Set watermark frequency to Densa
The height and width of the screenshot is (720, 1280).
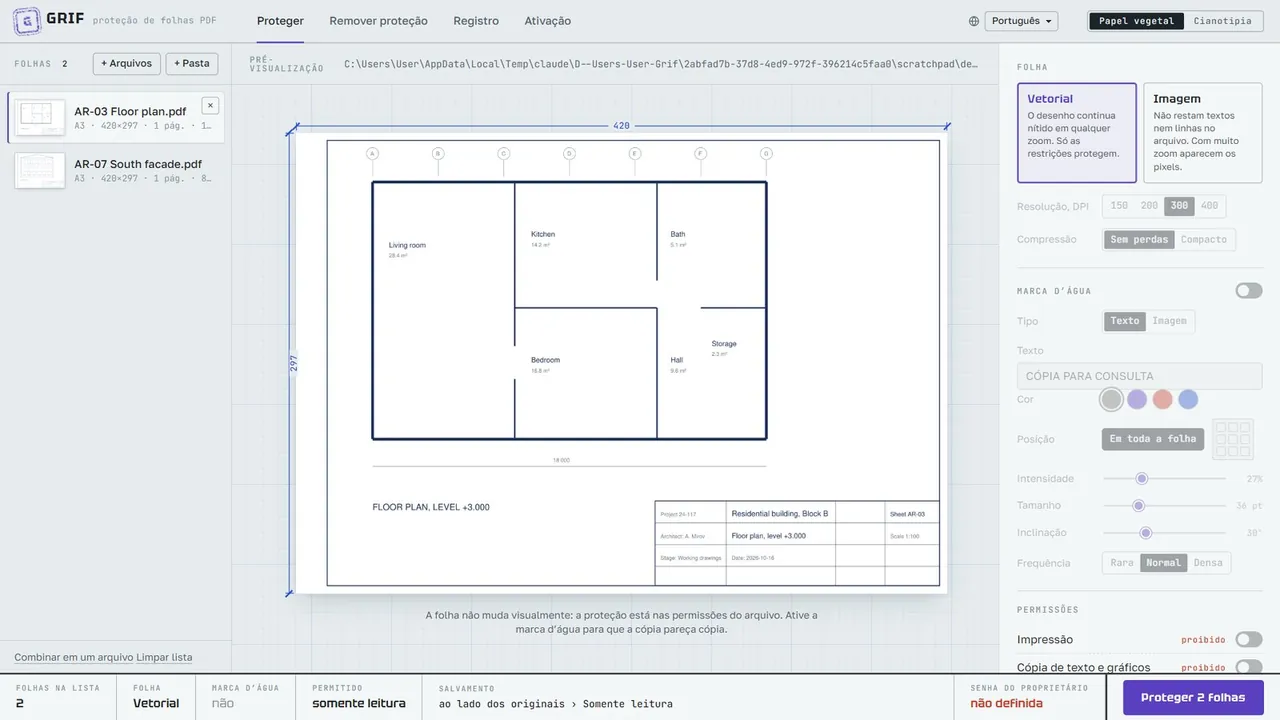[1208, 563]
